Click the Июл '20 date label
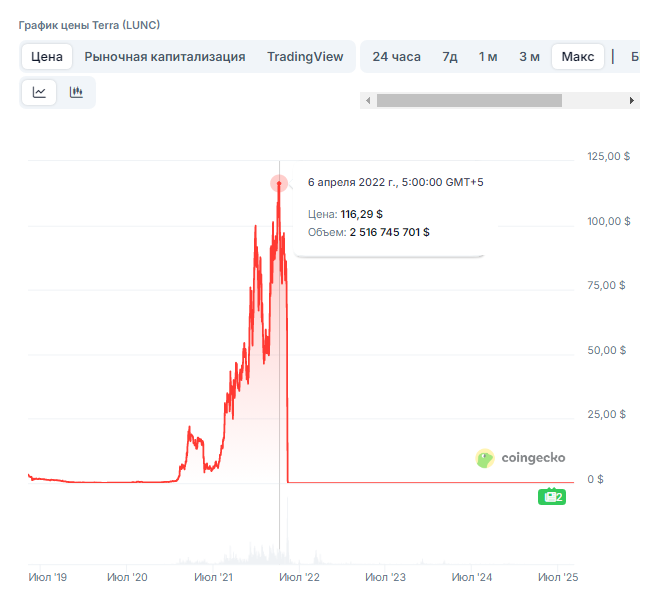This screenshot has height=599, width=655. pos(127,577)
